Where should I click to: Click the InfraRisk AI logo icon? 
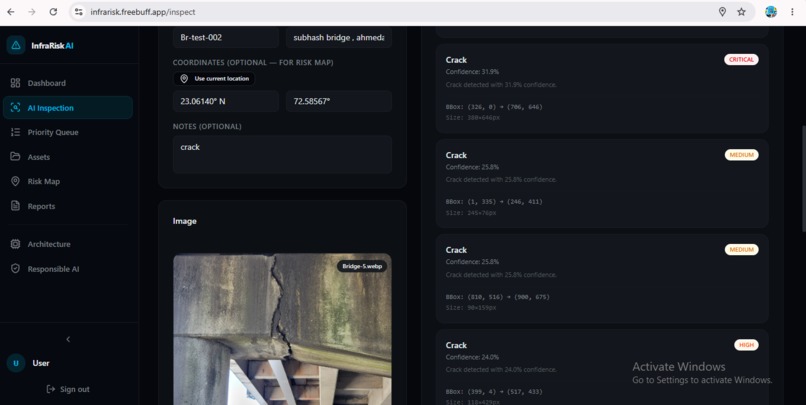[x=16, y=45]
